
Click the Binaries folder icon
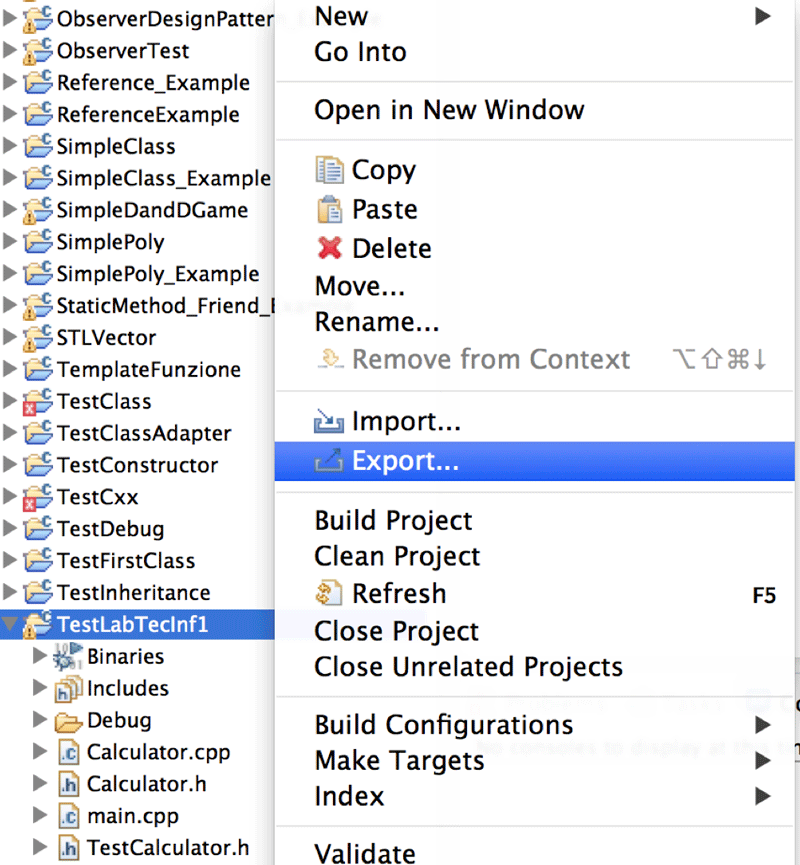click(x=68, y=657)
